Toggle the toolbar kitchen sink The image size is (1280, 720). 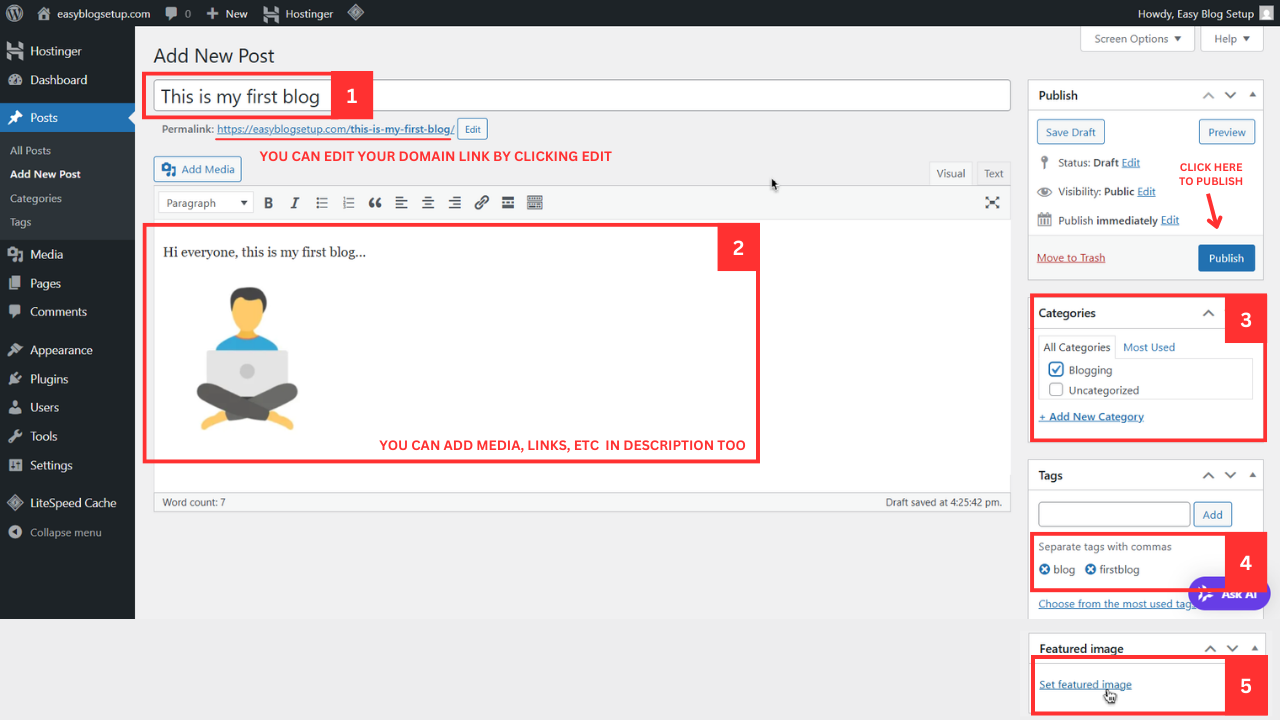(x=534, y=203)
